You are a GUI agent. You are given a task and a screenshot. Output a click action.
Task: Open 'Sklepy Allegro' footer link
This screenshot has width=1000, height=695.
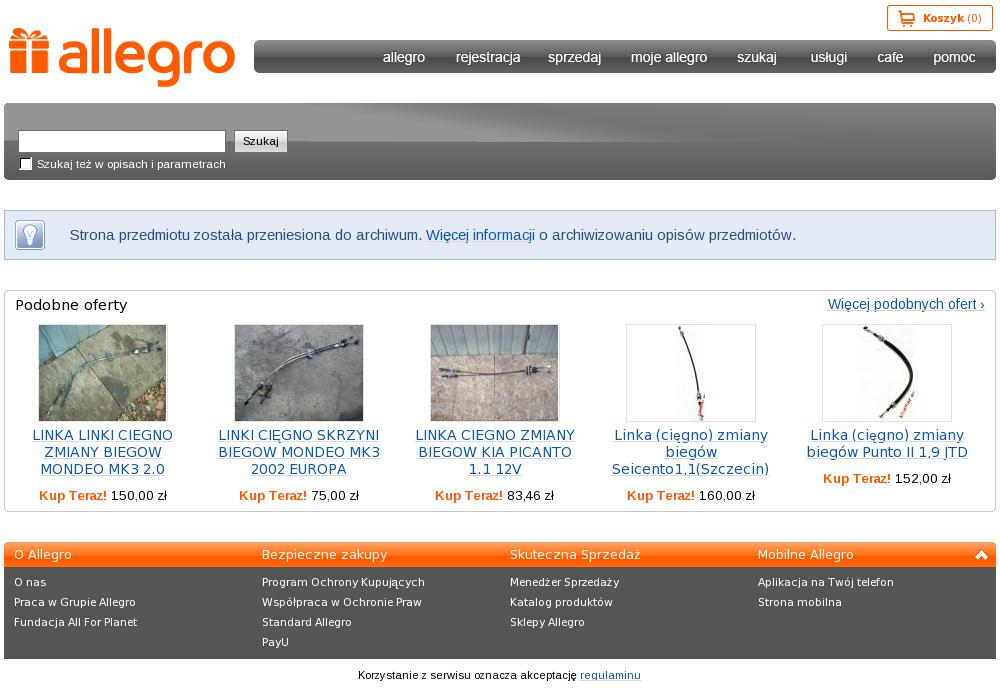pyautogui.click(x=547, y=622)
